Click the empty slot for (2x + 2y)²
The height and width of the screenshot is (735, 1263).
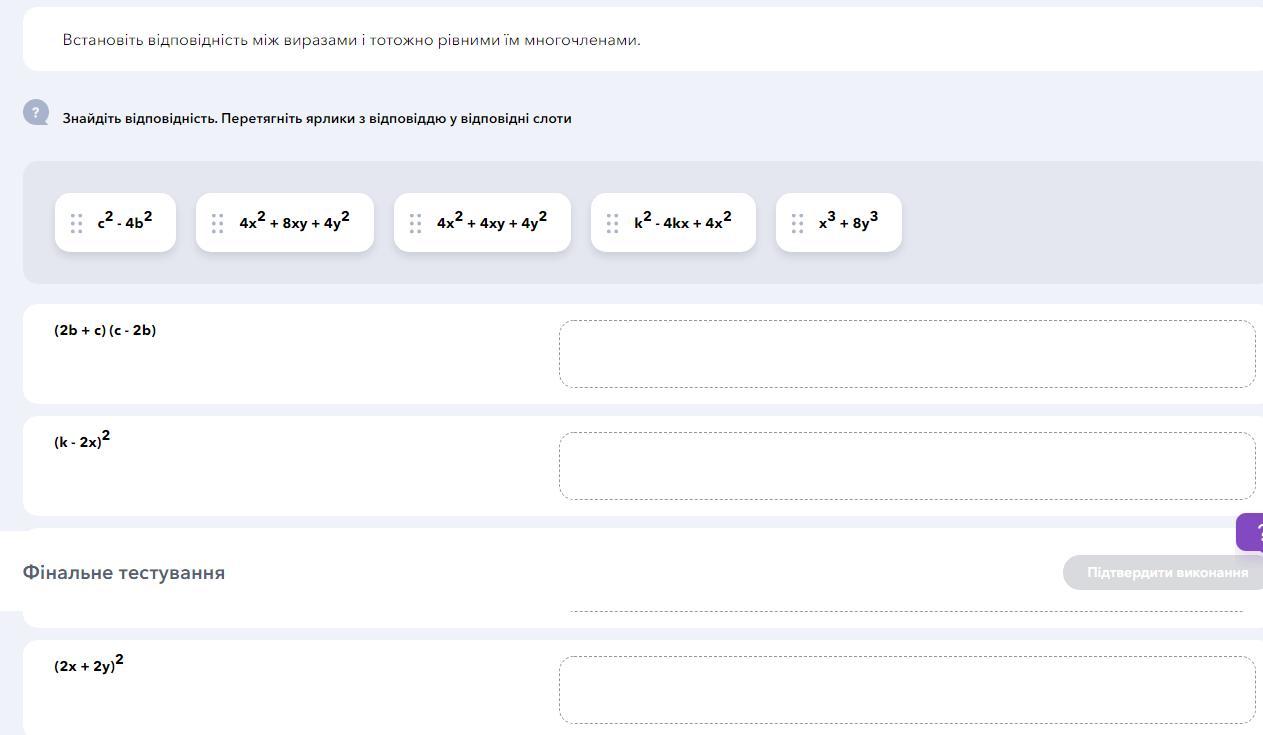coord(907,690)
